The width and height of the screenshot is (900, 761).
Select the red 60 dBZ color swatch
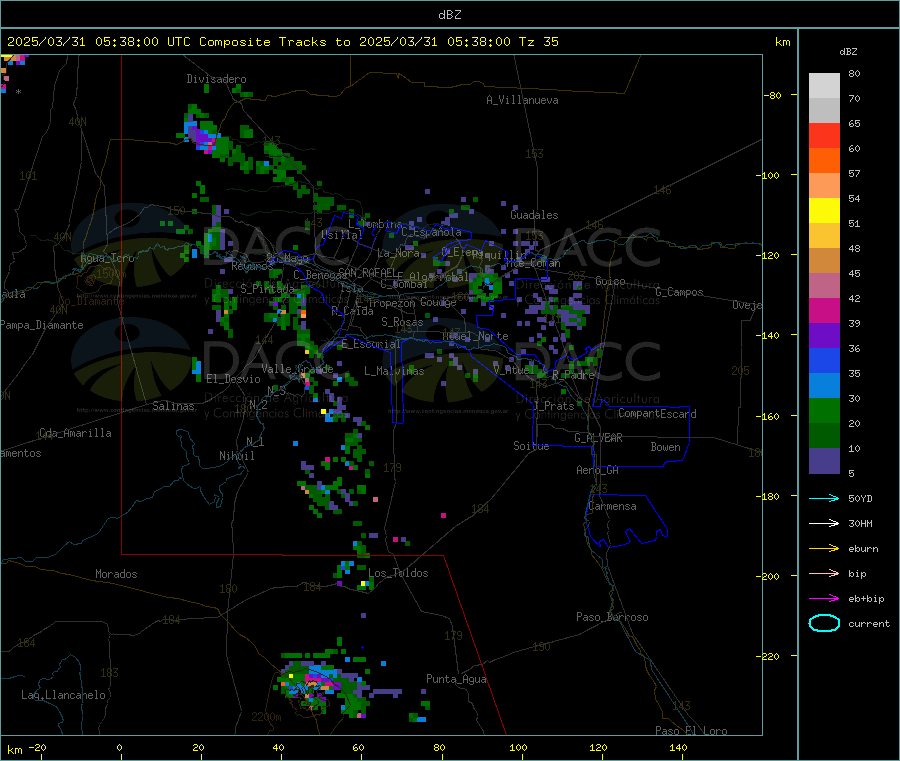pyautogui.click(x=824, y=135)
